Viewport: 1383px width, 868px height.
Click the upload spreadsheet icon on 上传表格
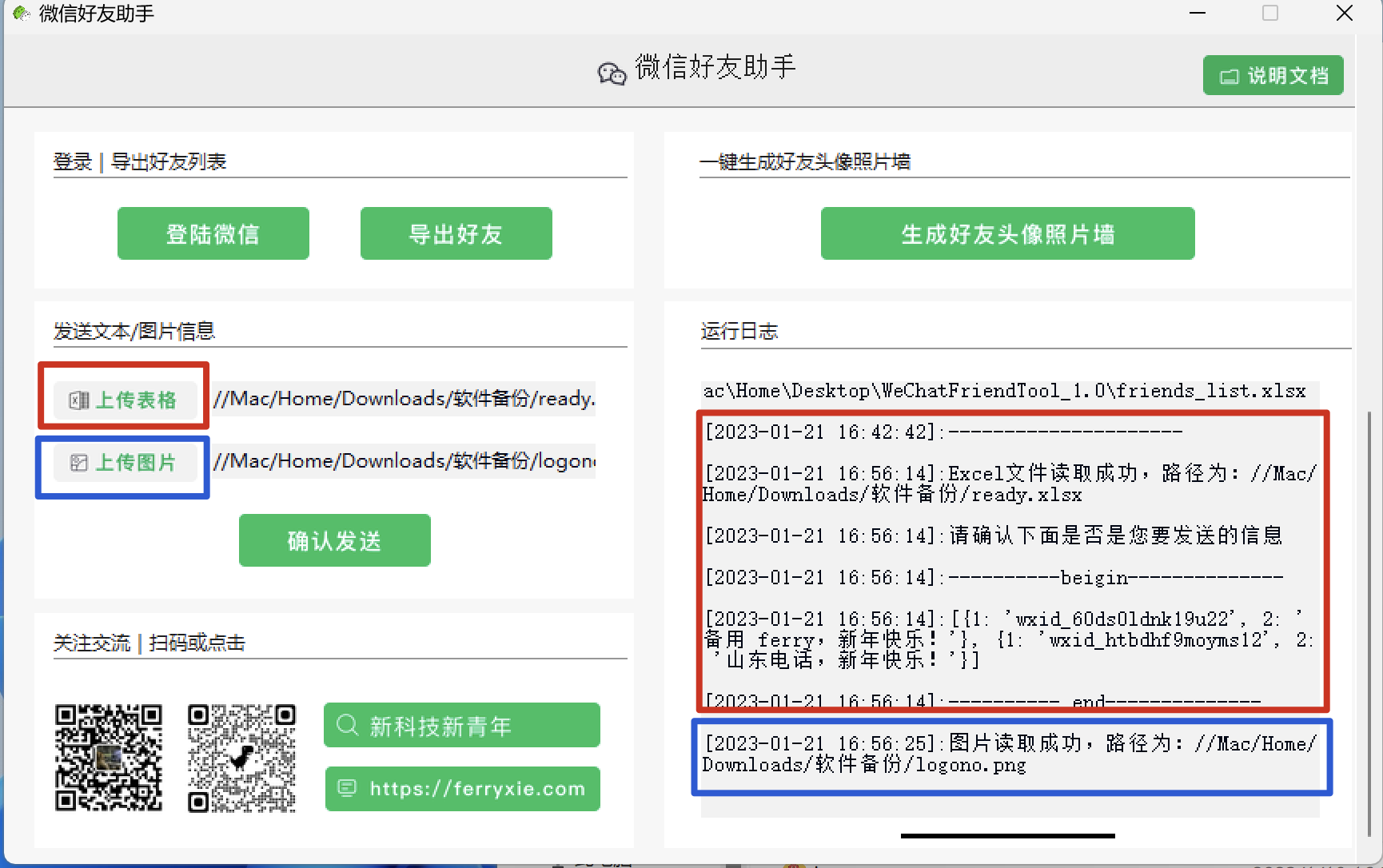click(x=78, y=400)
